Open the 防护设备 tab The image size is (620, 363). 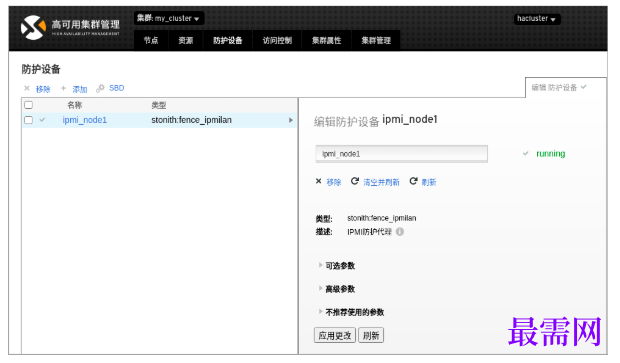point(227,40)
